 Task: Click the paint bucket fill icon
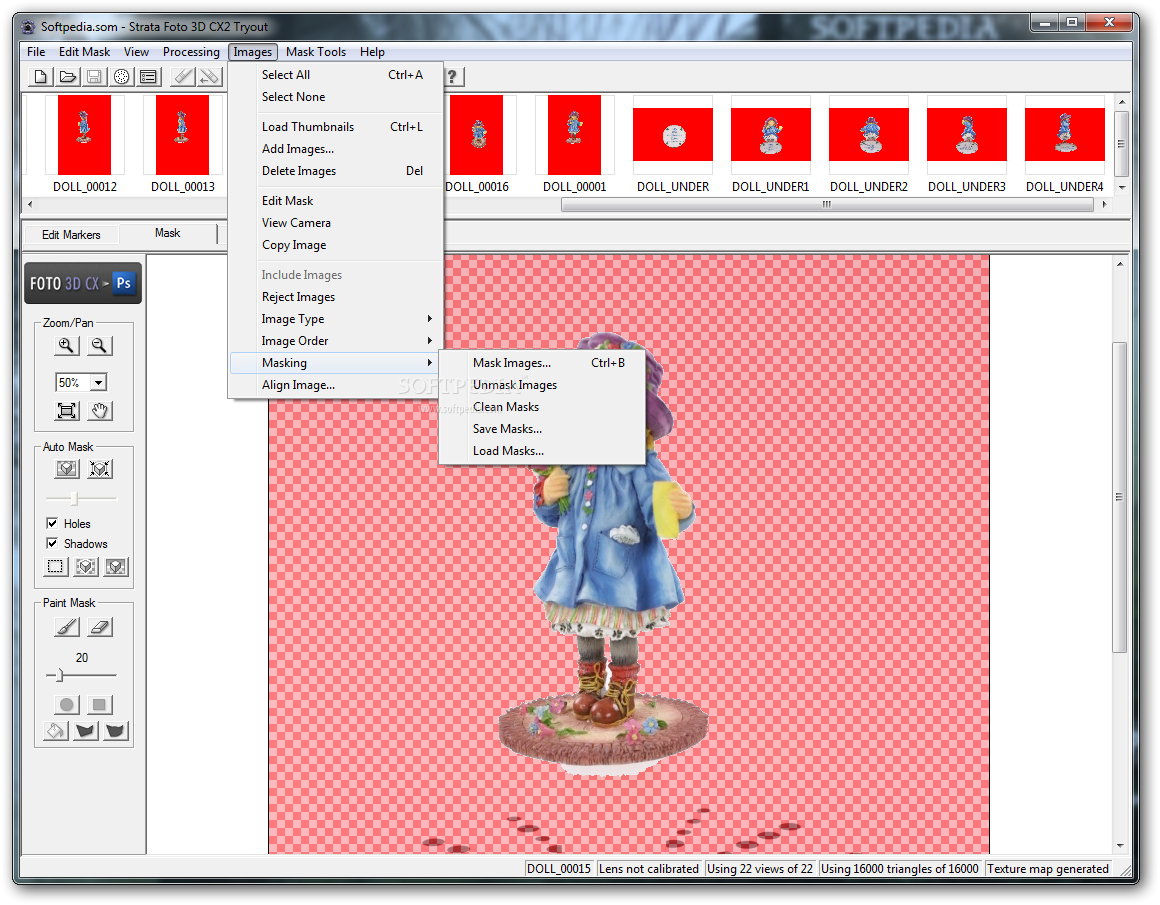(55, 731)
